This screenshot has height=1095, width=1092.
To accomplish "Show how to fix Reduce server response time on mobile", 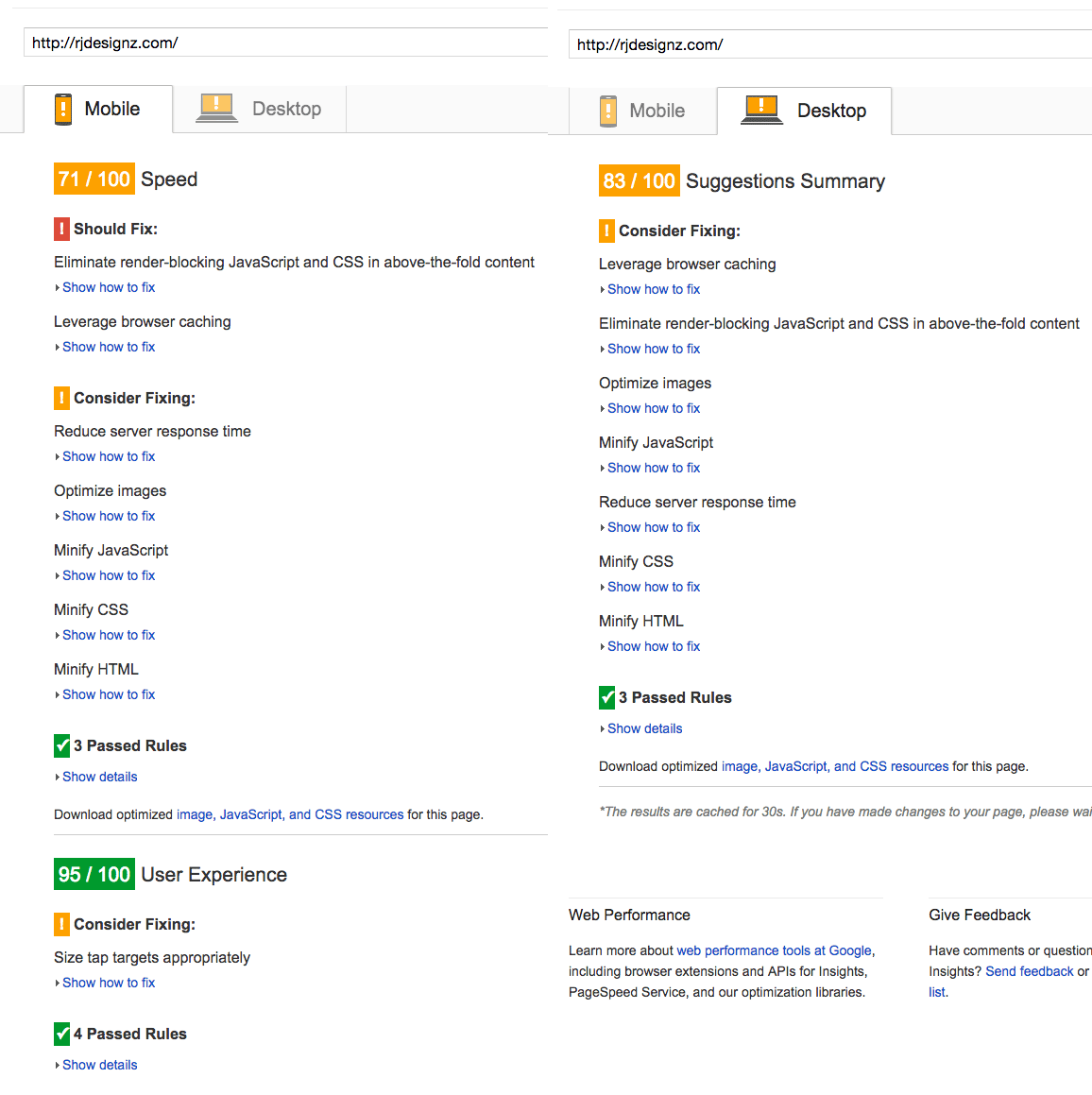I will (109, 456).
